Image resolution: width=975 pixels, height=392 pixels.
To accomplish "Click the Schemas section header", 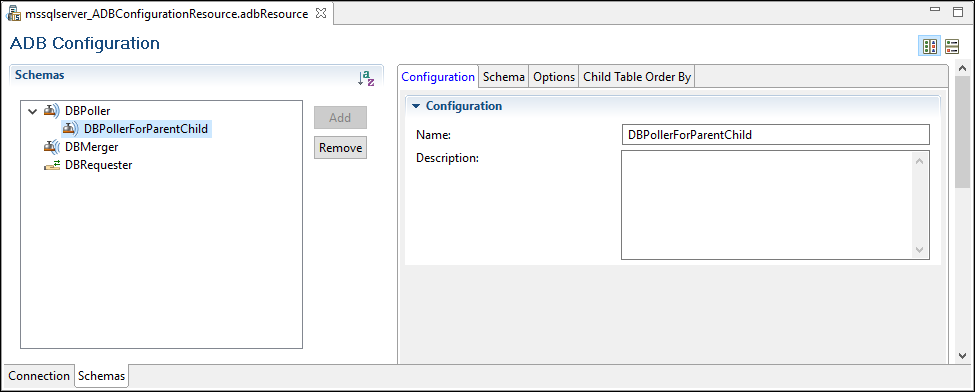I will point(40,75).
